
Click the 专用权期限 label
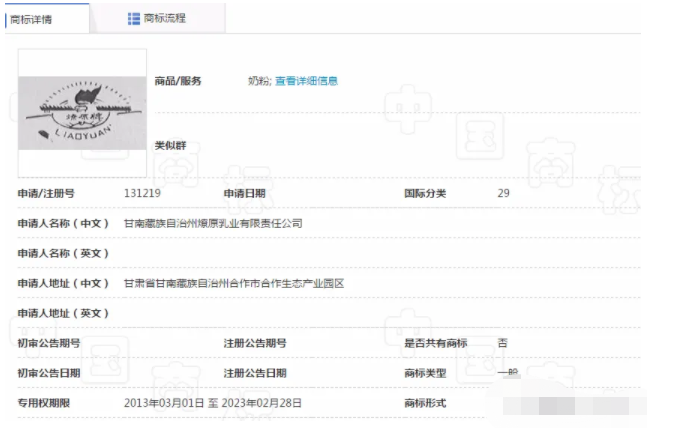(x=44, y=403)
